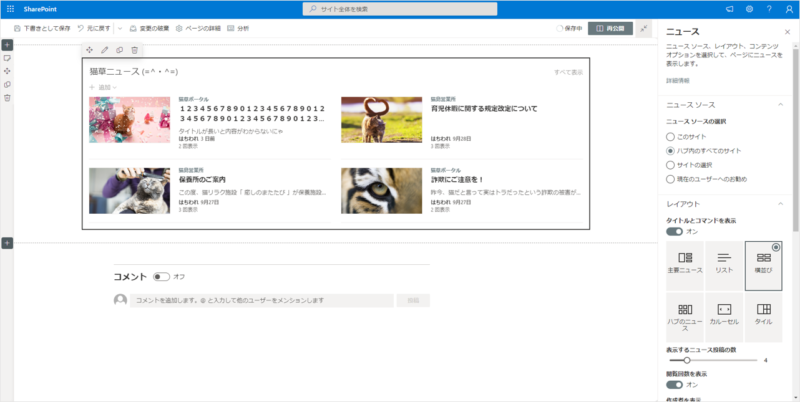Duplicate the news web part
This screenshot has width=800, height=402.
pos(119,49)
